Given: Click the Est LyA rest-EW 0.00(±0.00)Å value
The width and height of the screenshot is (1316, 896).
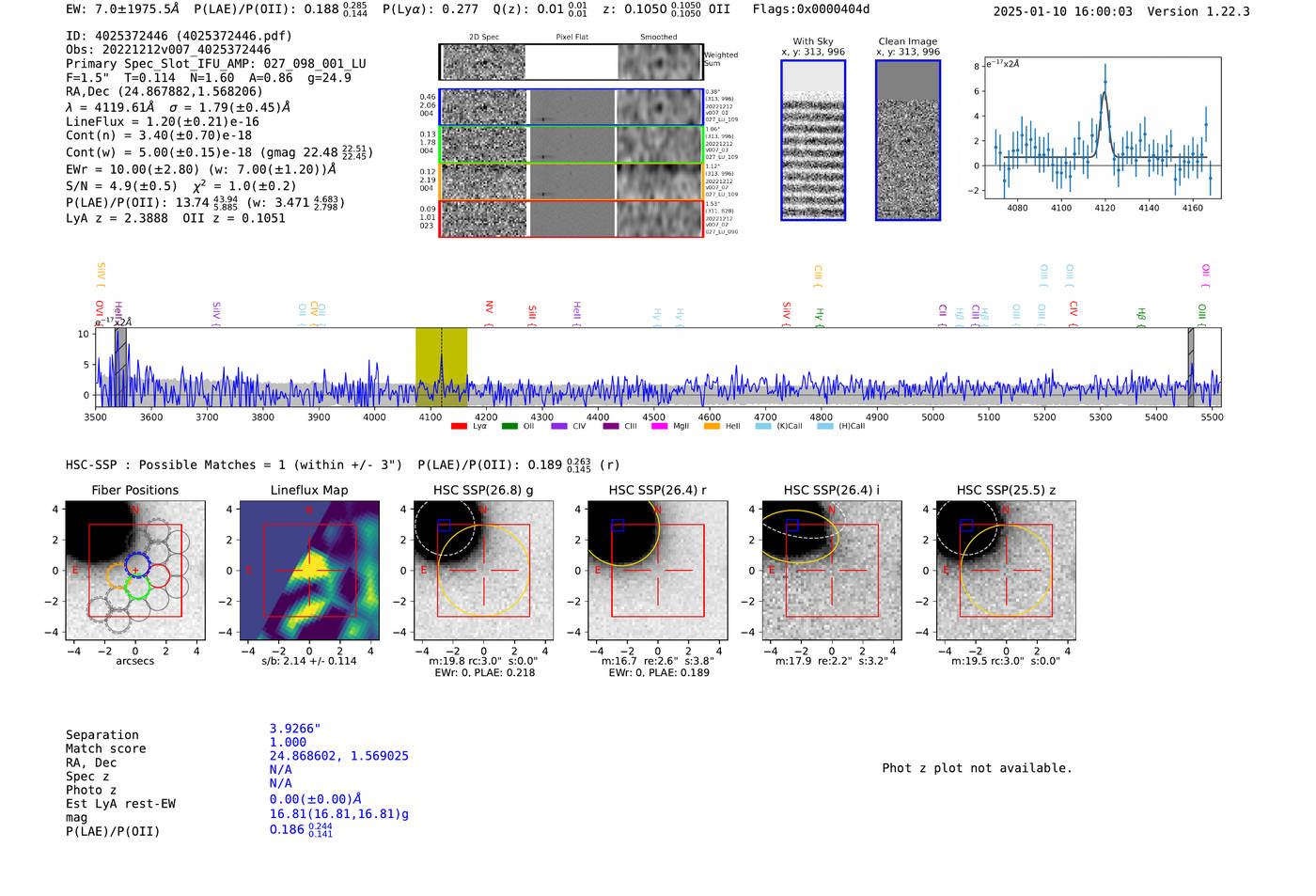Looking at the screenshot, I should [316, 799].
